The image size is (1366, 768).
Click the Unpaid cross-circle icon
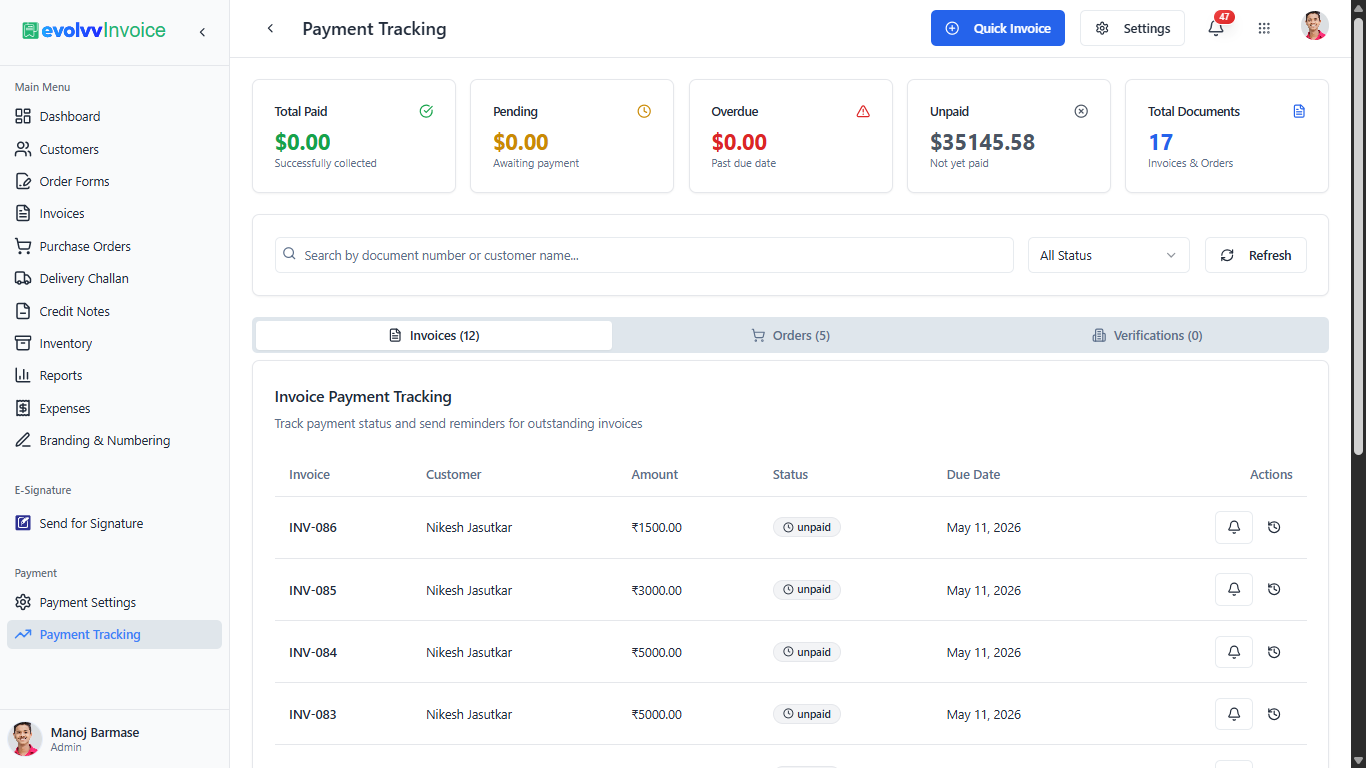pos(1081,111)
